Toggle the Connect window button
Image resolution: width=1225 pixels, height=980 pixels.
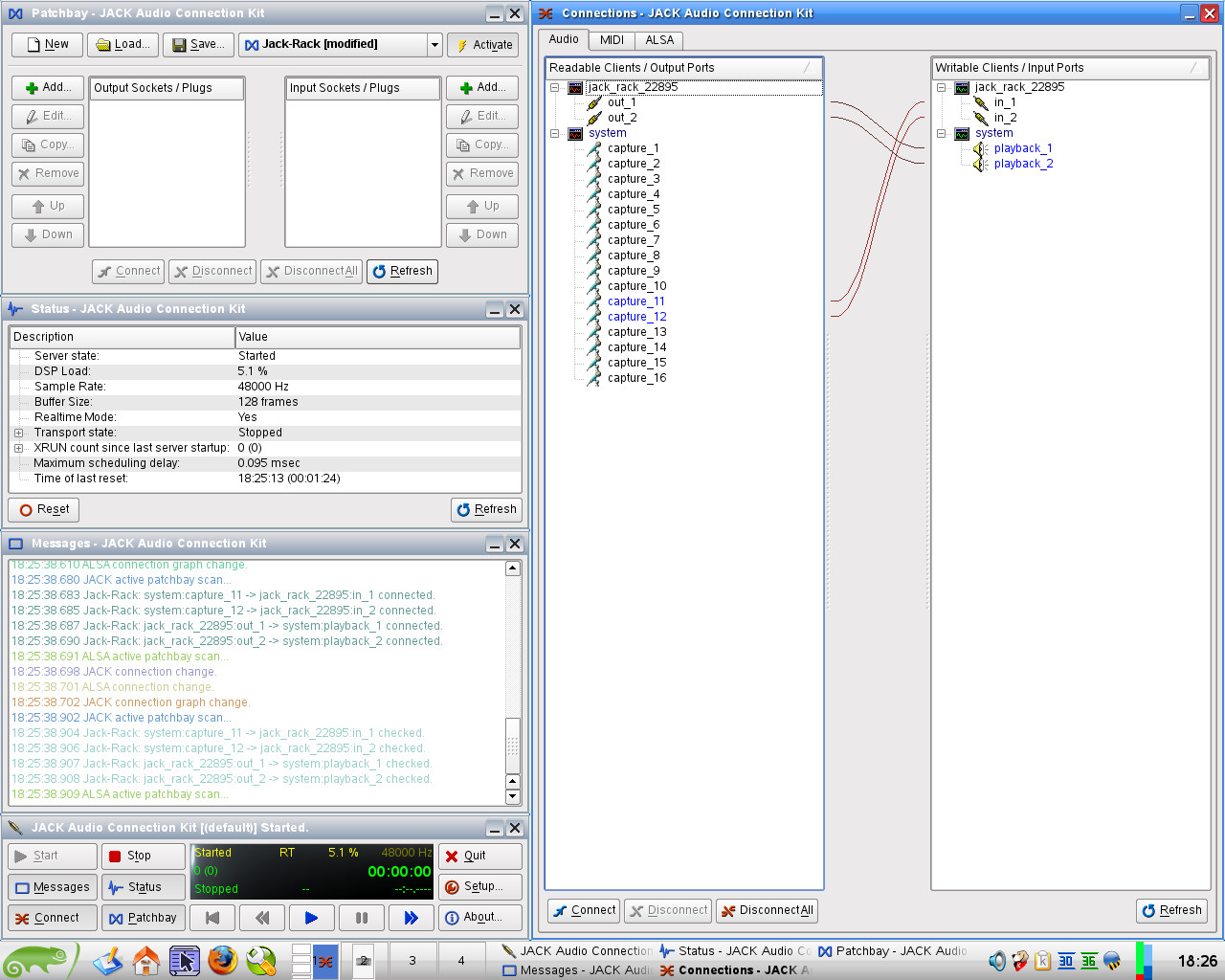[x=53, y=918]
